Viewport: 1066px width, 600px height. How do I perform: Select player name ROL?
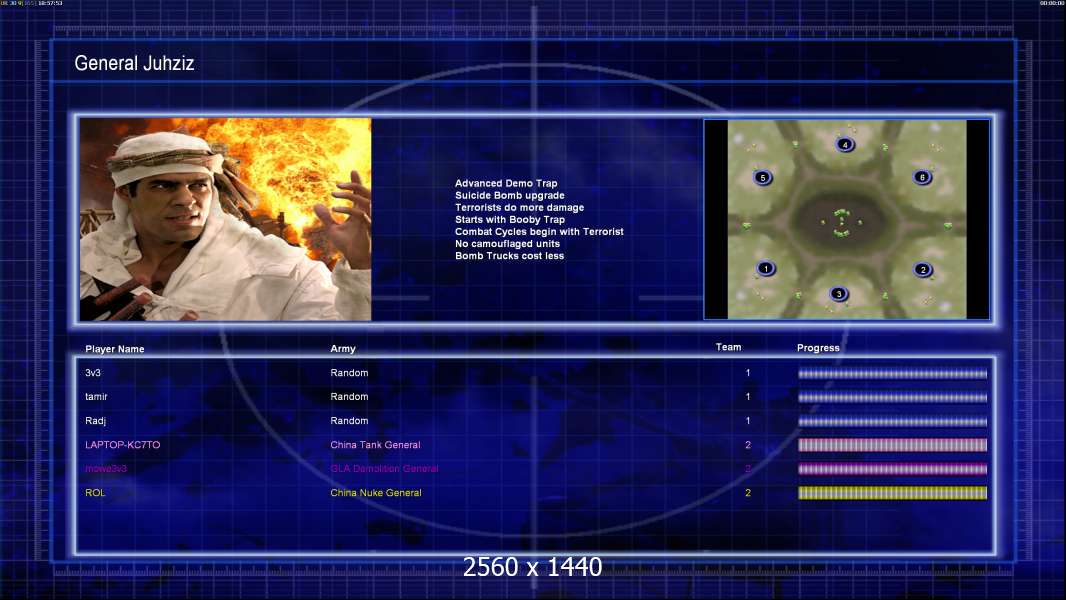[95, 493]
